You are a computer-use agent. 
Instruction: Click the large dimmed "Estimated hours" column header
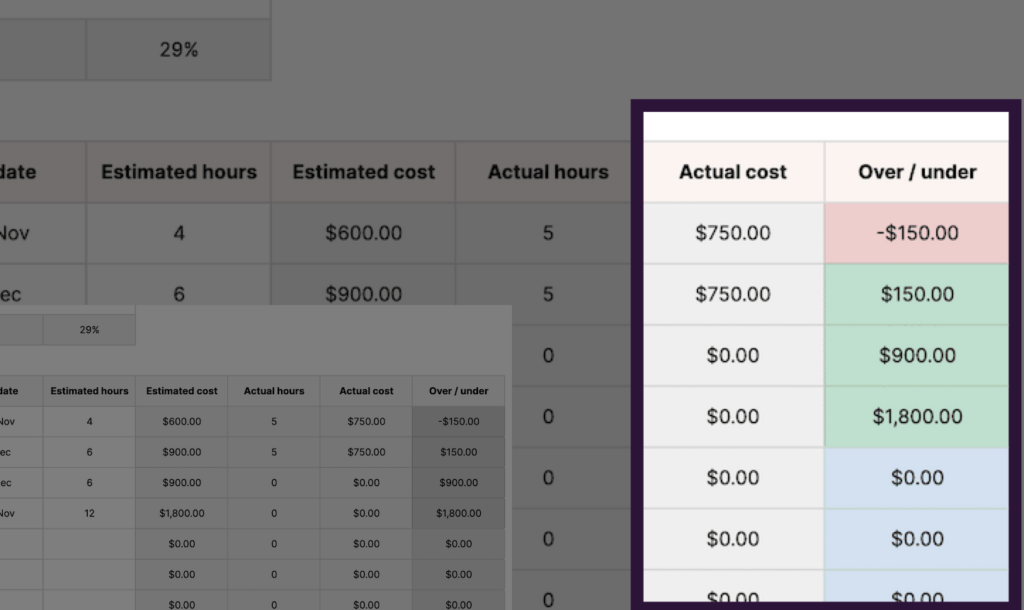point(178,172)
